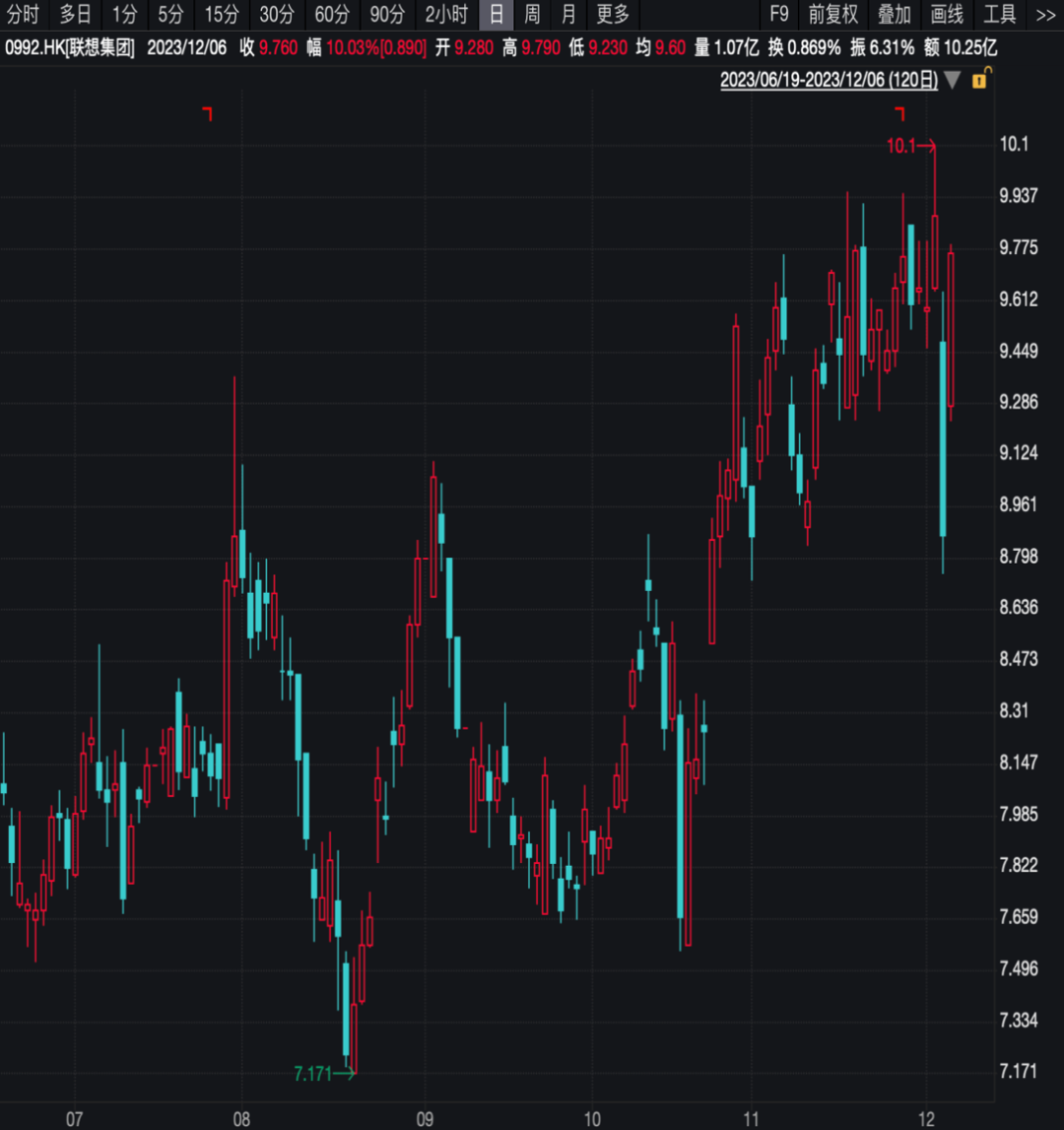Click the 2023/06/19-2023/12/06 date range link
Image resolution: width=1064 pixels, height=1130 pixels.
click(x=829, y=80)
